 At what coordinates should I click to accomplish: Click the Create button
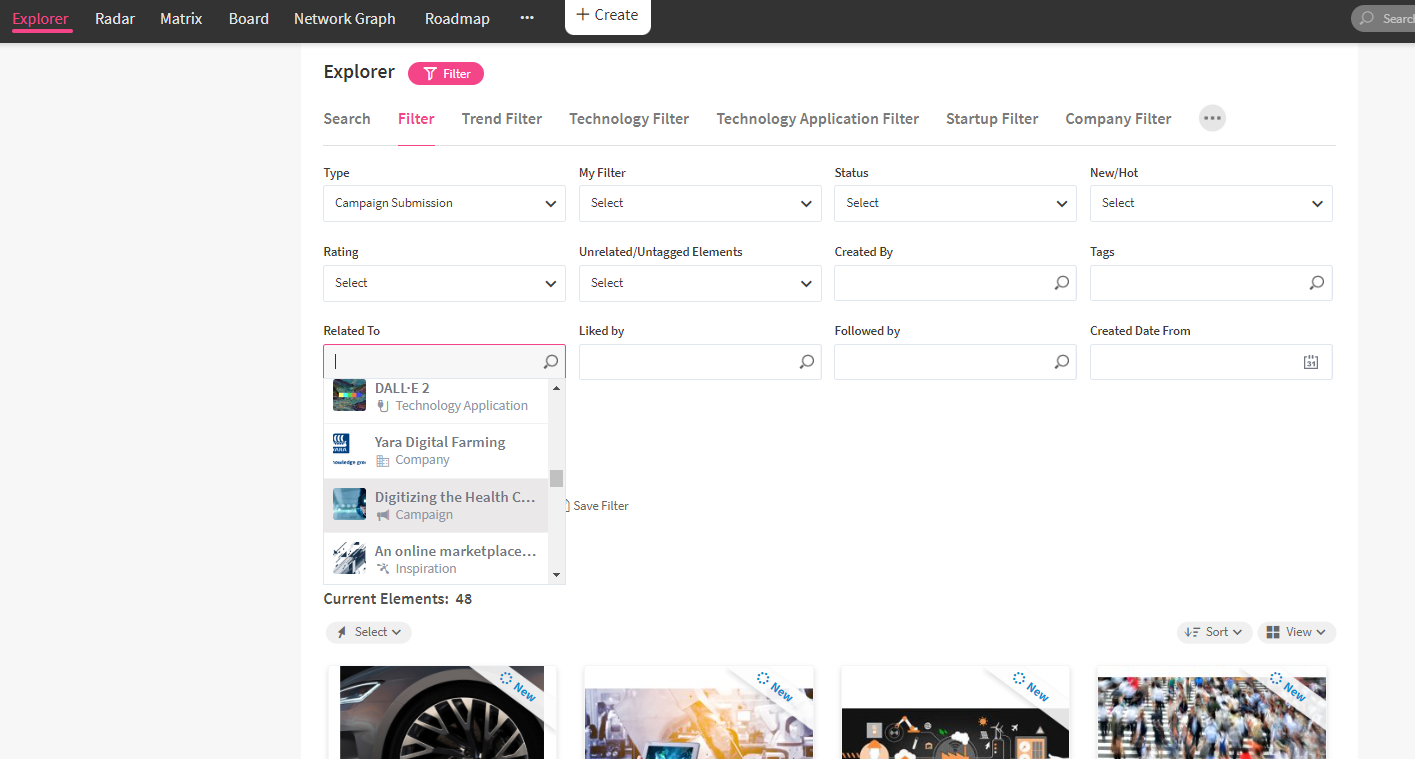tap(607, 15)
